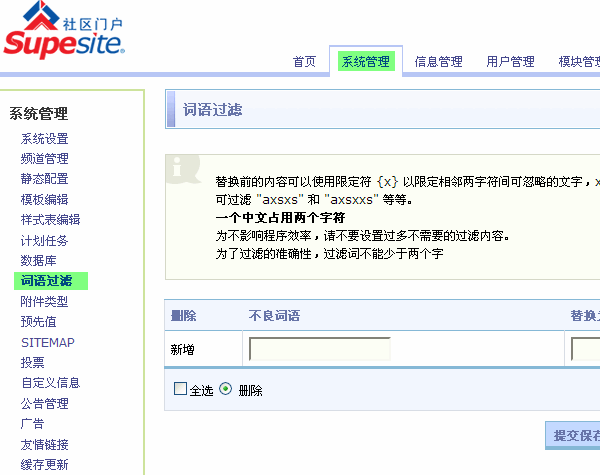600x475 pixels.
Task: Click the SITEMAP sidebar link
Action: [x=48, y=342]
